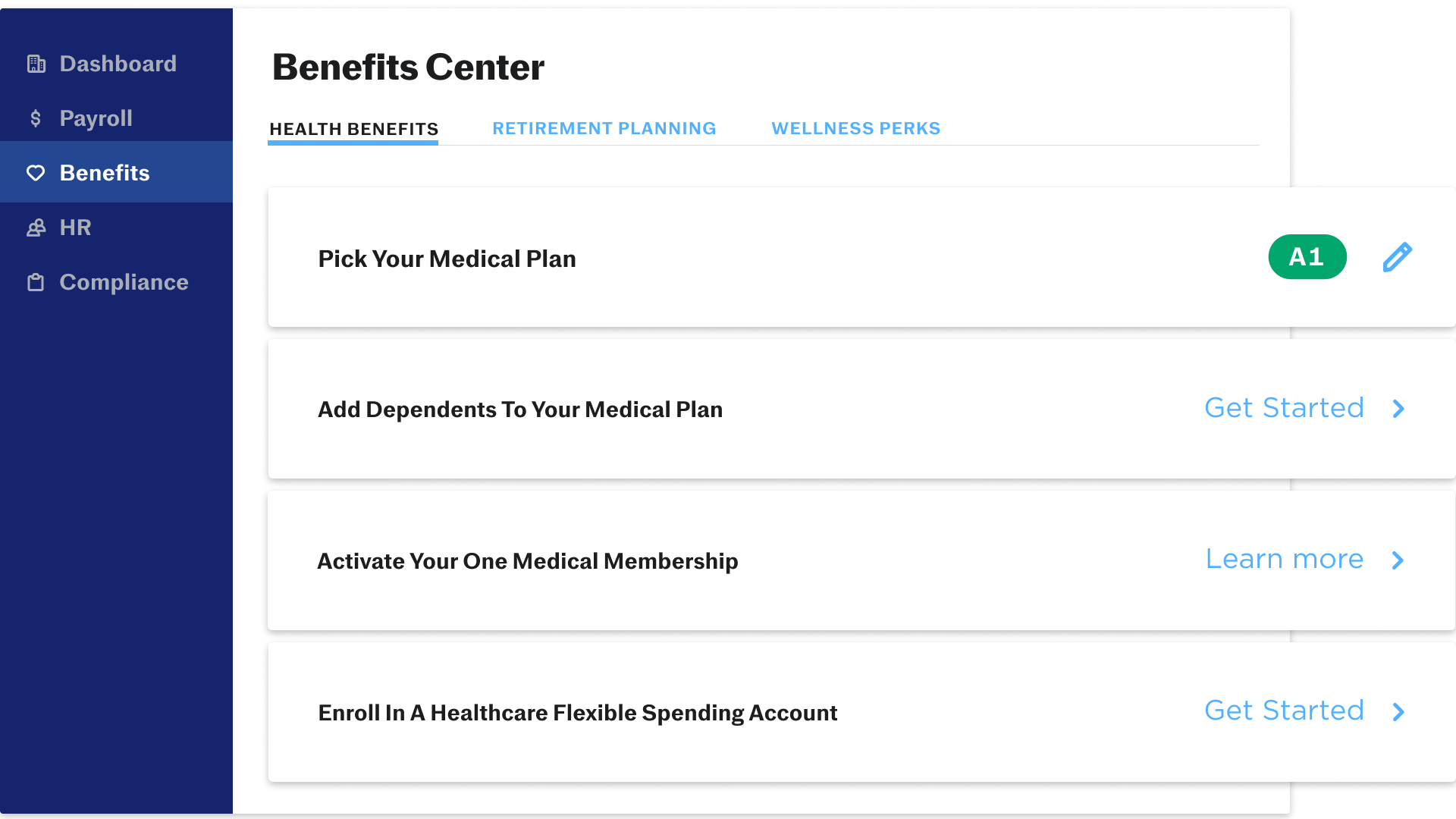The width and height of the screenshot is (1456, 819).
Task: Click the Payroll menu entry
Action: click(x=96, y=118)
